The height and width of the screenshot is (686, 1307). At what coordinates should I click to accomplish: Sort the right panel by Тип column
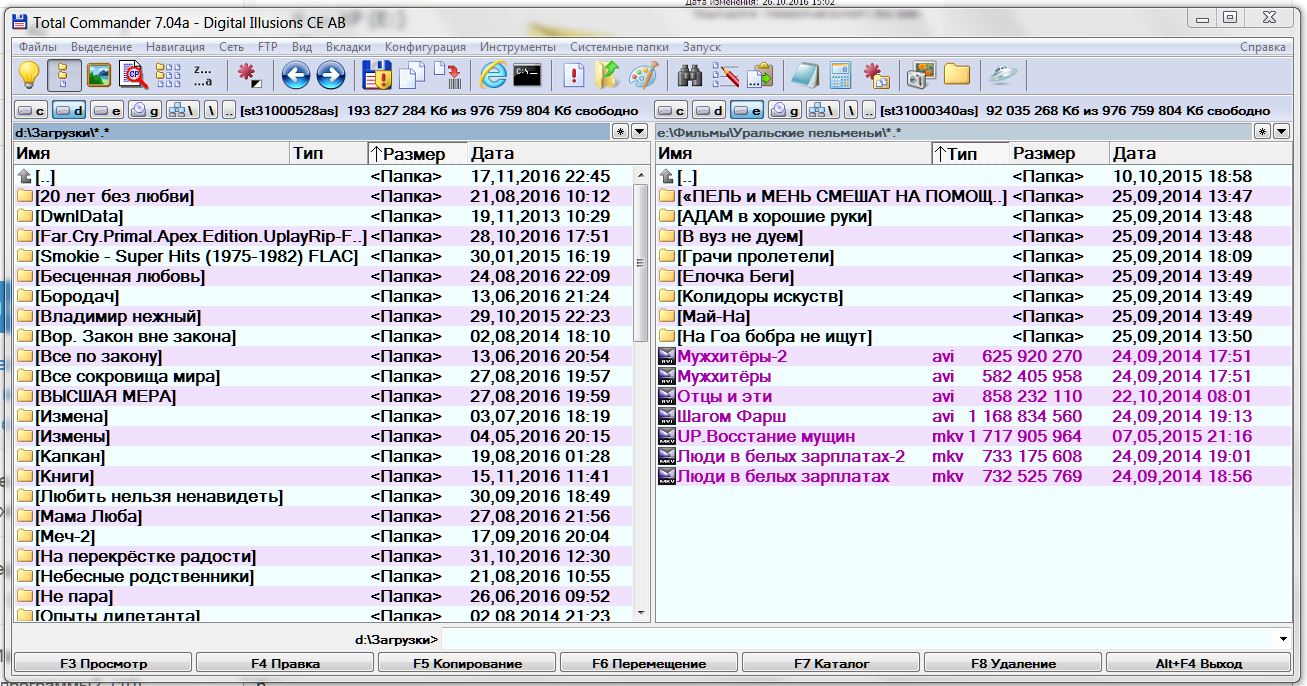click(x=970, y=153)
